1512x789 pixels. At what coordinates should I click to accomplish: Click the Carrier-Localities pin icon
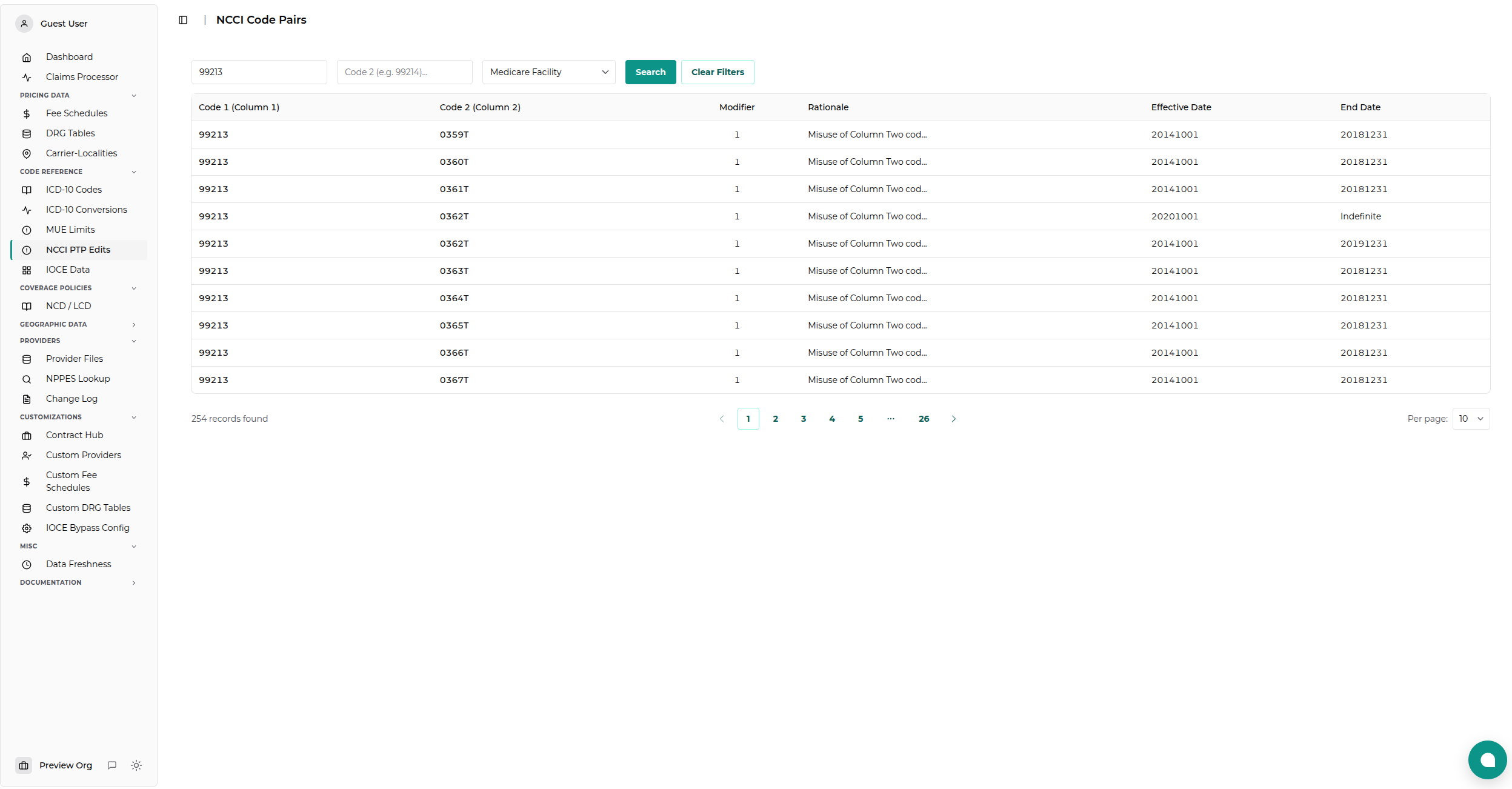[27, 154]
